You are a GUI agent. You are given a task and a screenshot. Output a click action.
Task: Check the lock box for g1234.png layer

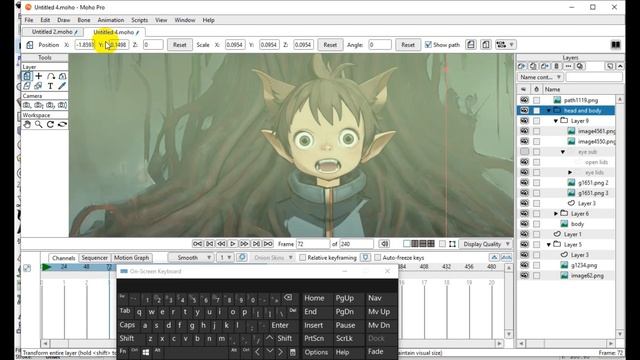click(x=536, y=265)
